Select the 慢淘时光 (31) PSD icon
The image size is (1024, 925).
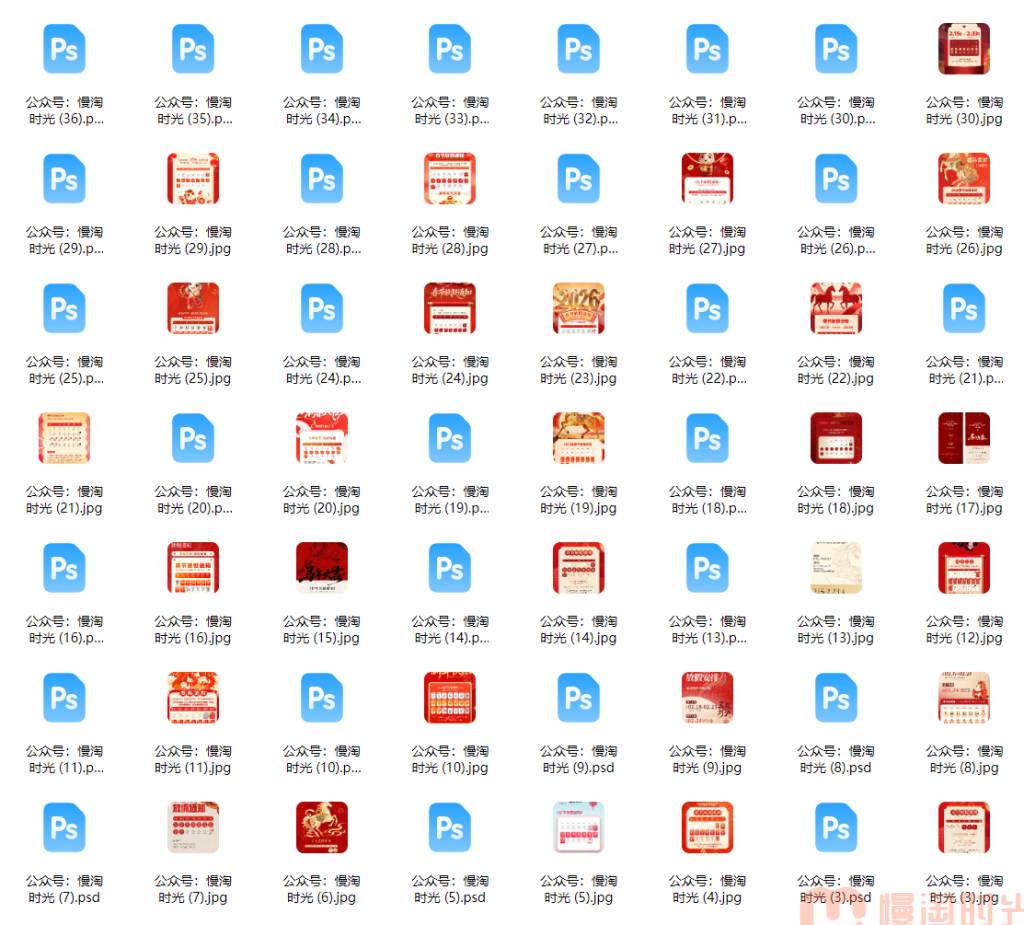point(707,50)
